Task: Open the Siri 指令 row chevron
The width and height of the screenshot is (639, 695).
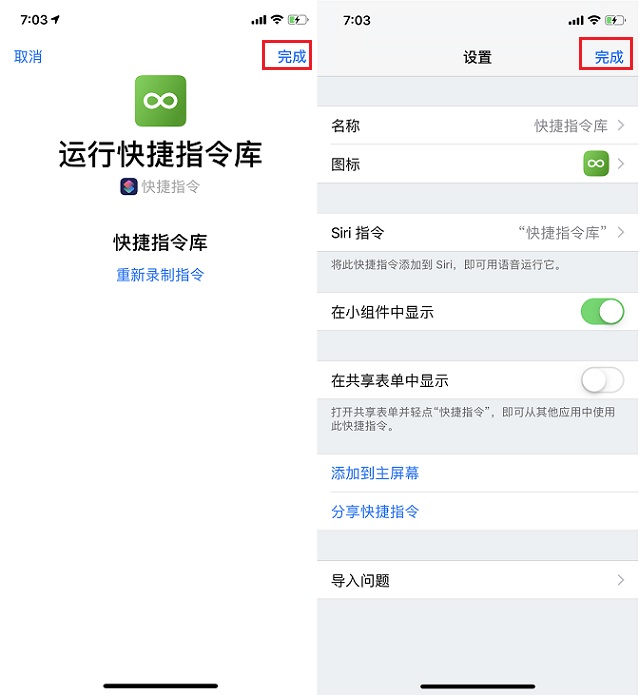Action: (x=621, y=232)
